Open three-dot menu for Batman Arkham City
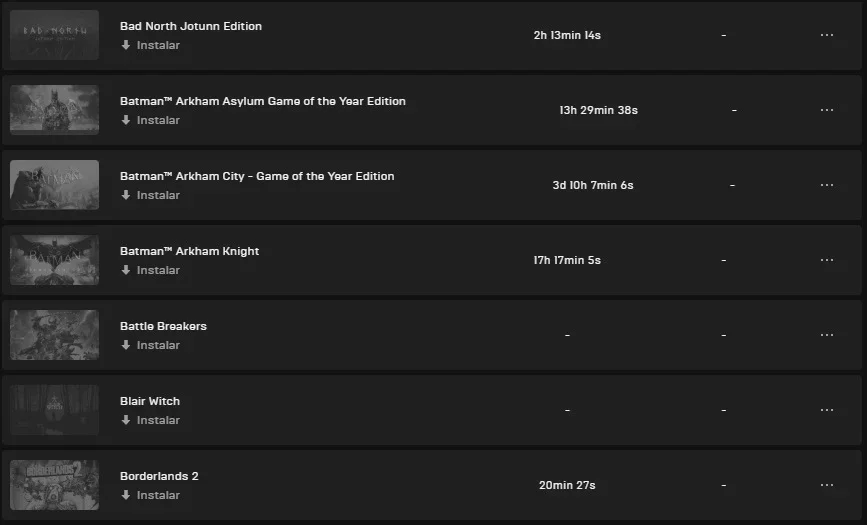 tap(827, 185)
